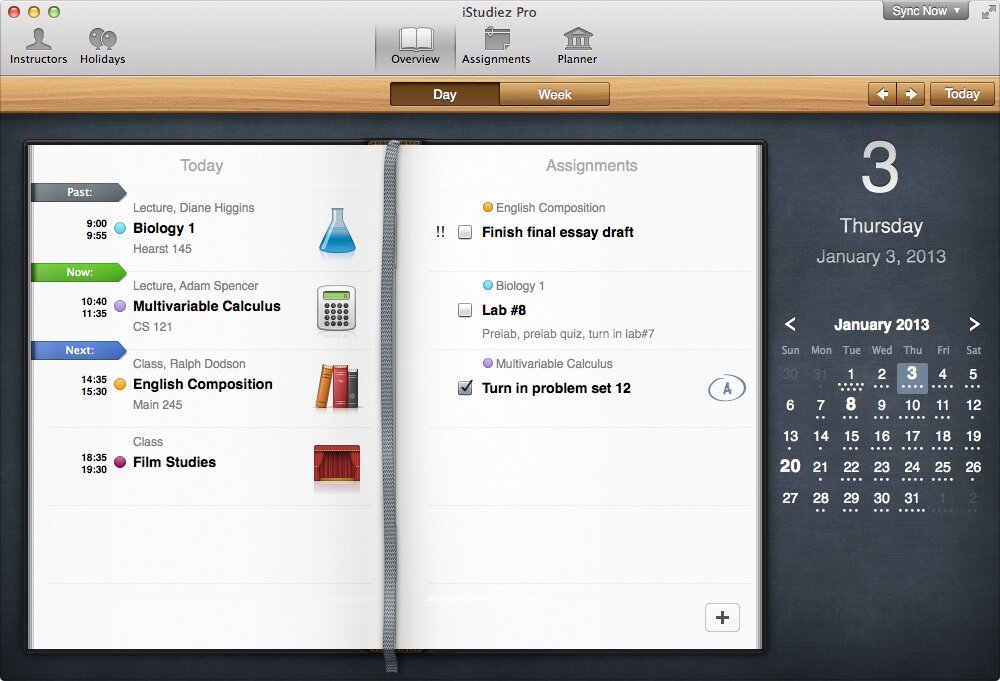Switch to the Overview book view
Image resolution: width=1000 pixels, height=681 pixels.
415,46
